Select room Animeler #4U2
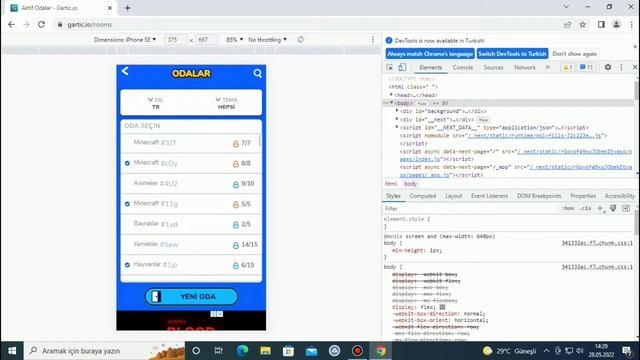This screenshot has width=640, height=360. 191,184
